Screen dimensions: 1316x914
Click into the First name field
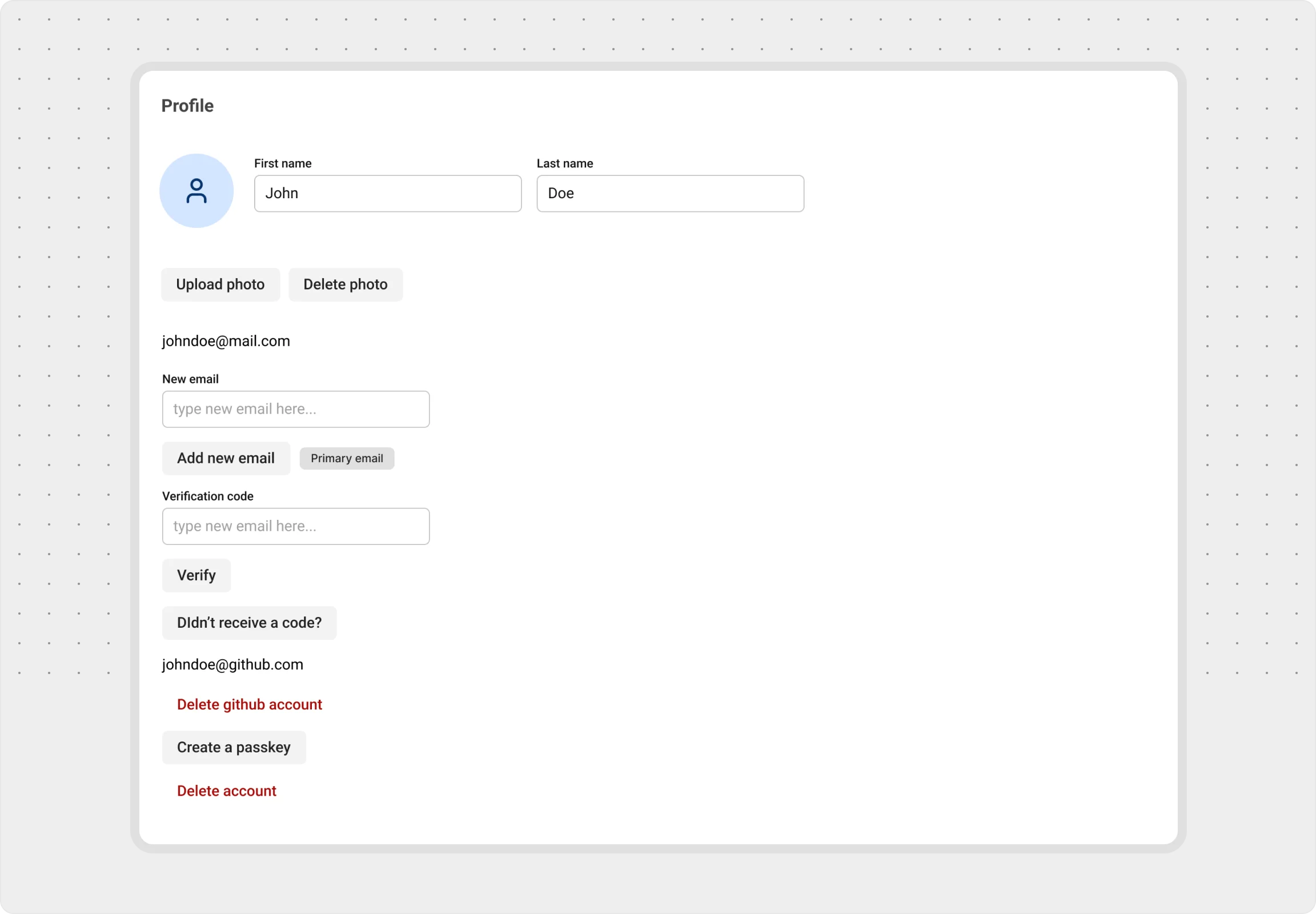point(387,194)
